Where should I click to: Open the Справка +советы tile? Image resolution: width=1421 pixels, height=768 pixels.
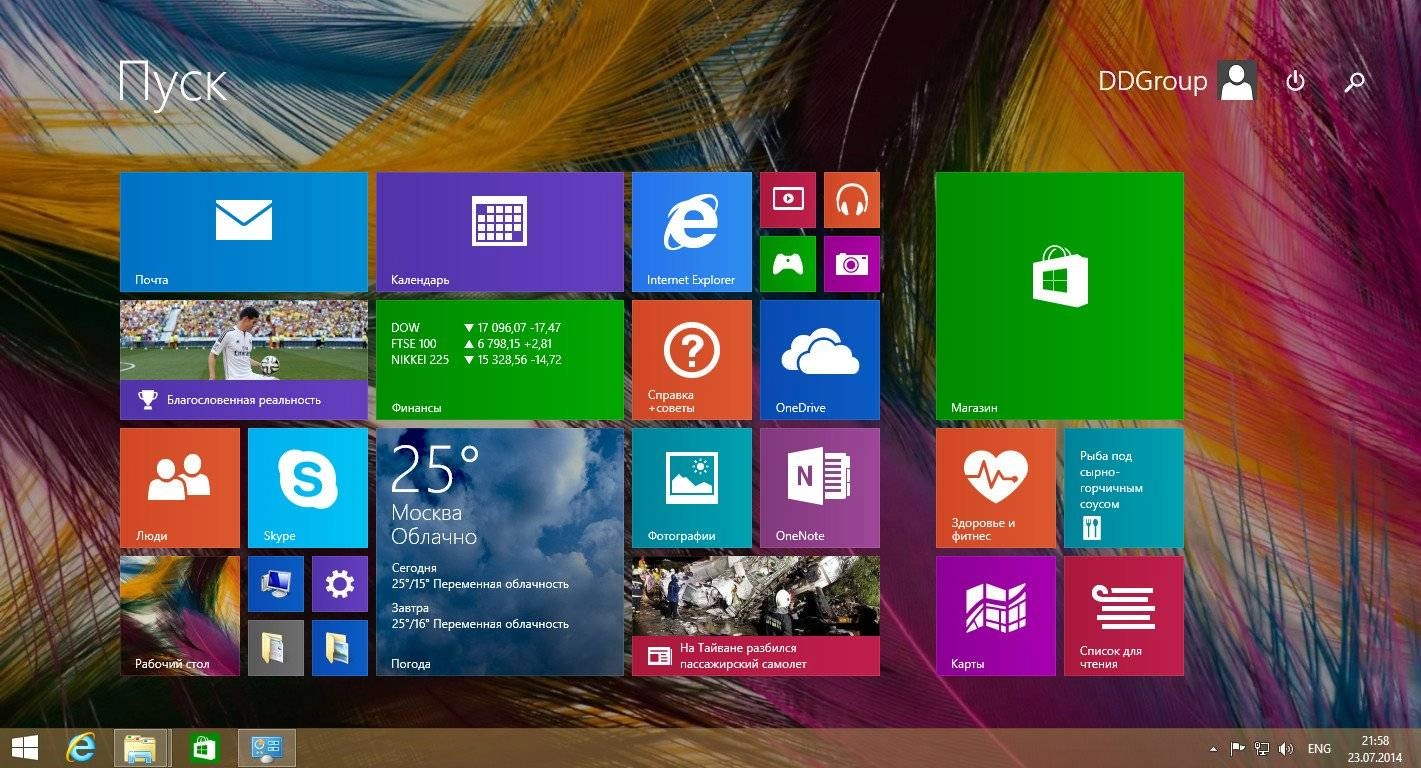pos(690,359)
